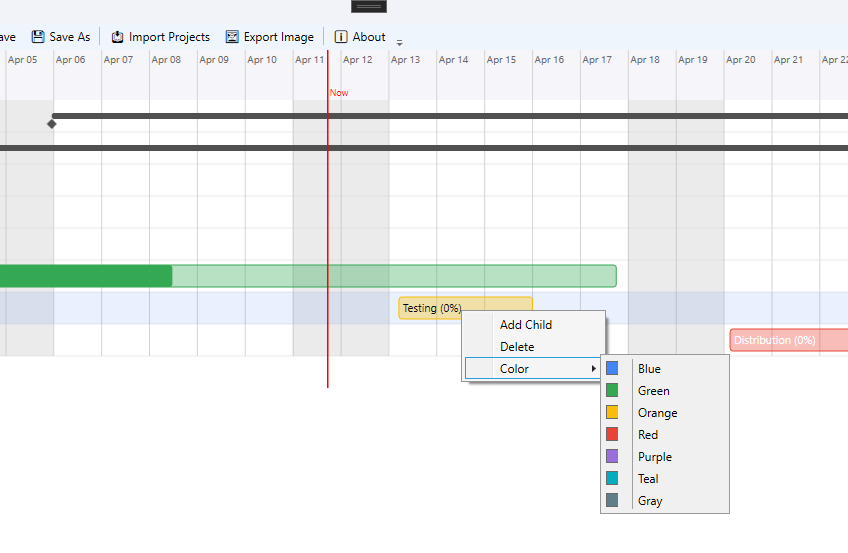This screenshot has width=848, height=553.
Task: Click the Apr 17 date header
Action: click(597, 59)
